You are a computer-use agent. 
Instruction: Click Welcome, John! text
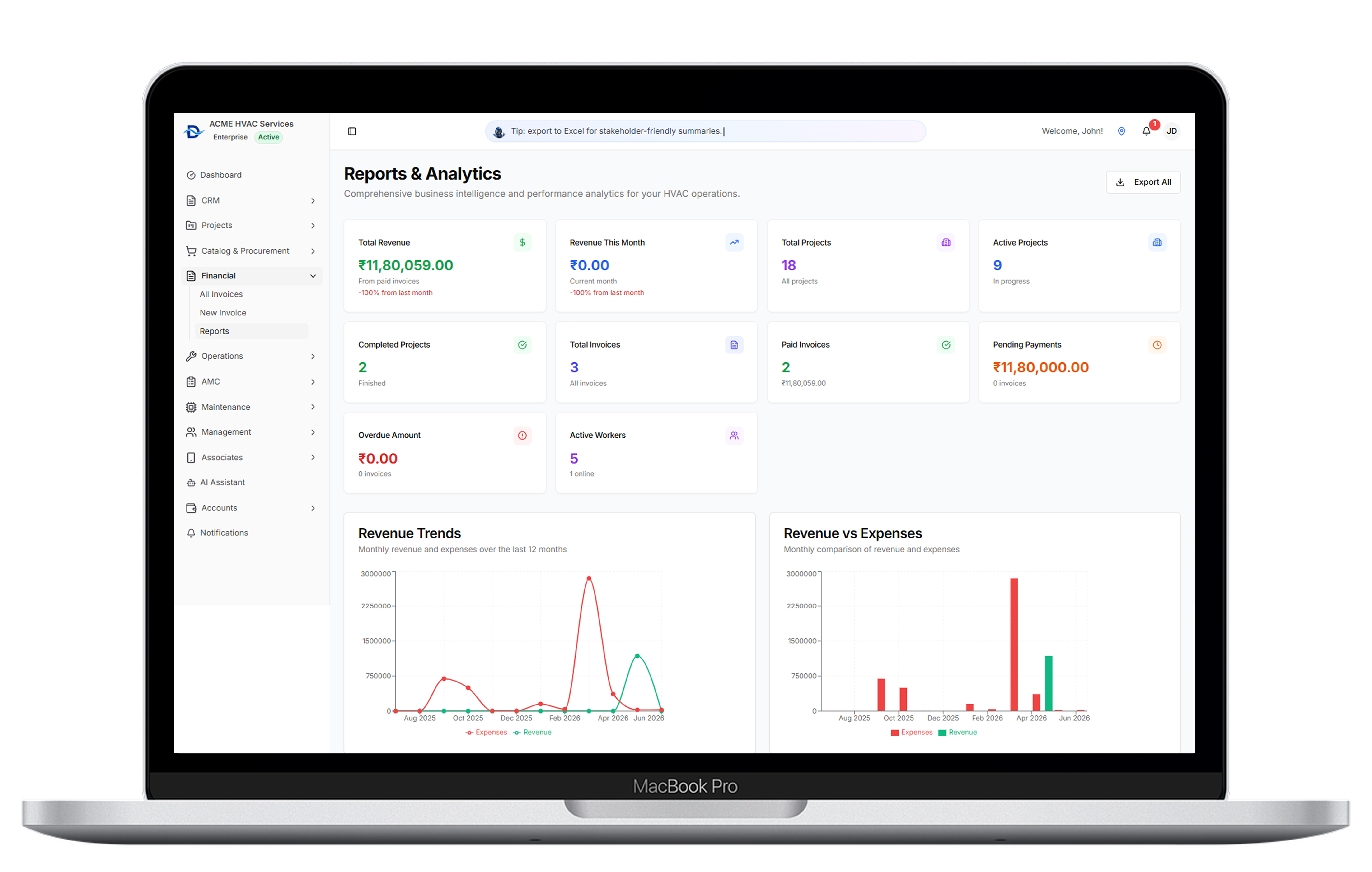coord(1072,131)
